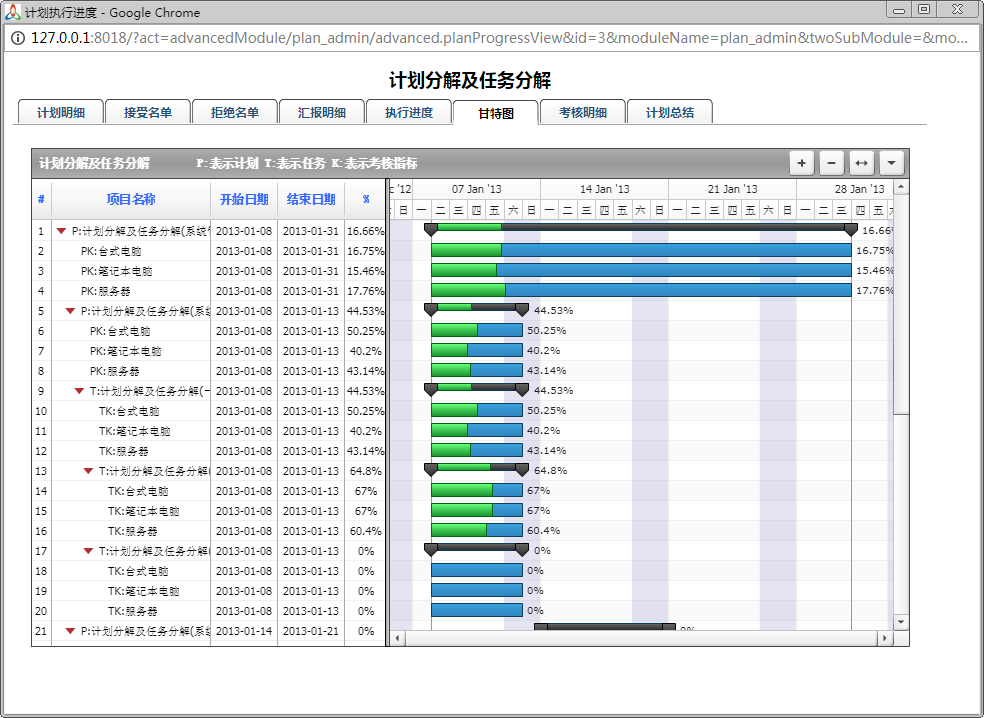Image resolution: width=984 pixels, height=718 pixels.
Task: Collapse the row 9 task tree node
Action: click(x=79, y=391)
